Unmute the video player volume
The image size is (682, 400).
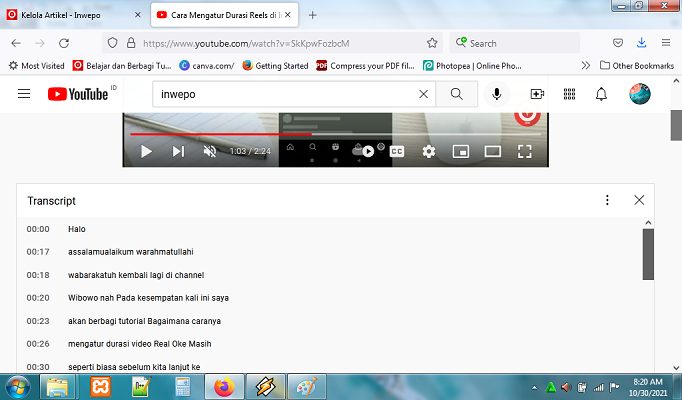click(210, 151)
